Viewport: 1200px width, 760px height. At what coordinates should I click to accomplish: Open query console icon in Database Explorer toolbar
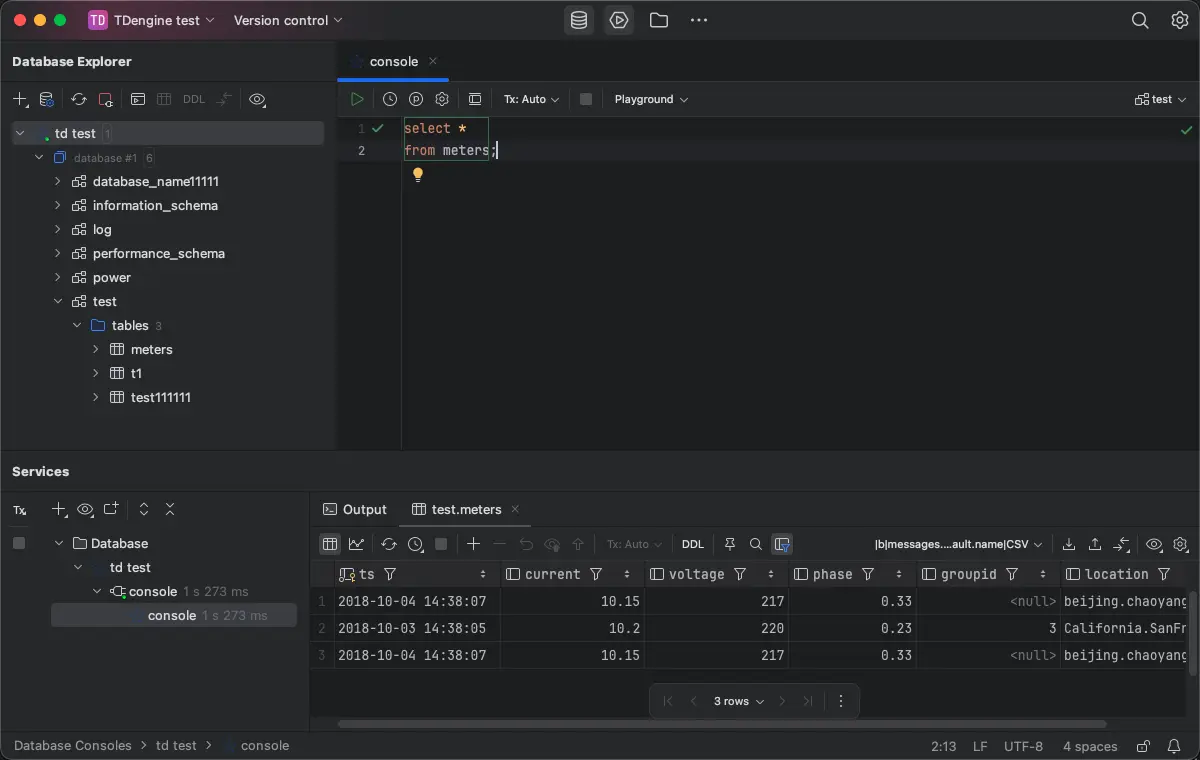(x=138, y=99)
